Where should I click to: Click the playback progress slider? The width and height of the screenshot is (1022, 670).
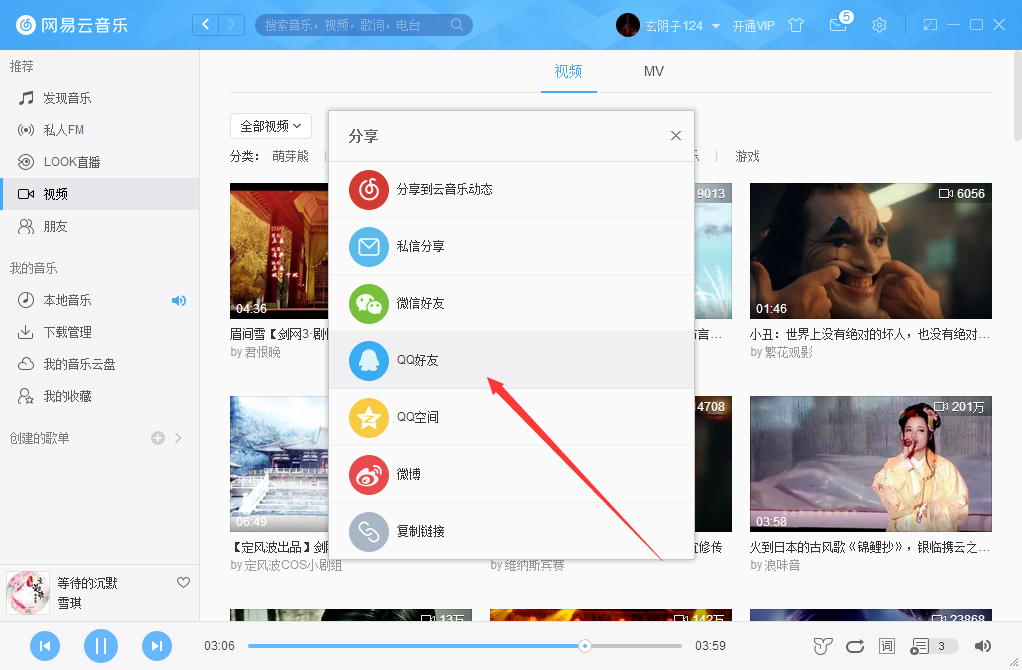584,646
